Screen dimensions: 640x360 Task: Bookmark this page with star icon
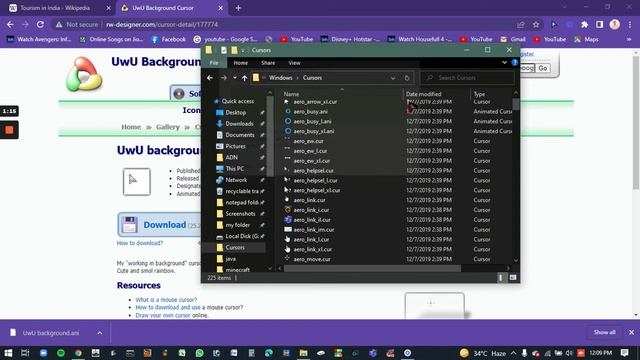point(536,25)
